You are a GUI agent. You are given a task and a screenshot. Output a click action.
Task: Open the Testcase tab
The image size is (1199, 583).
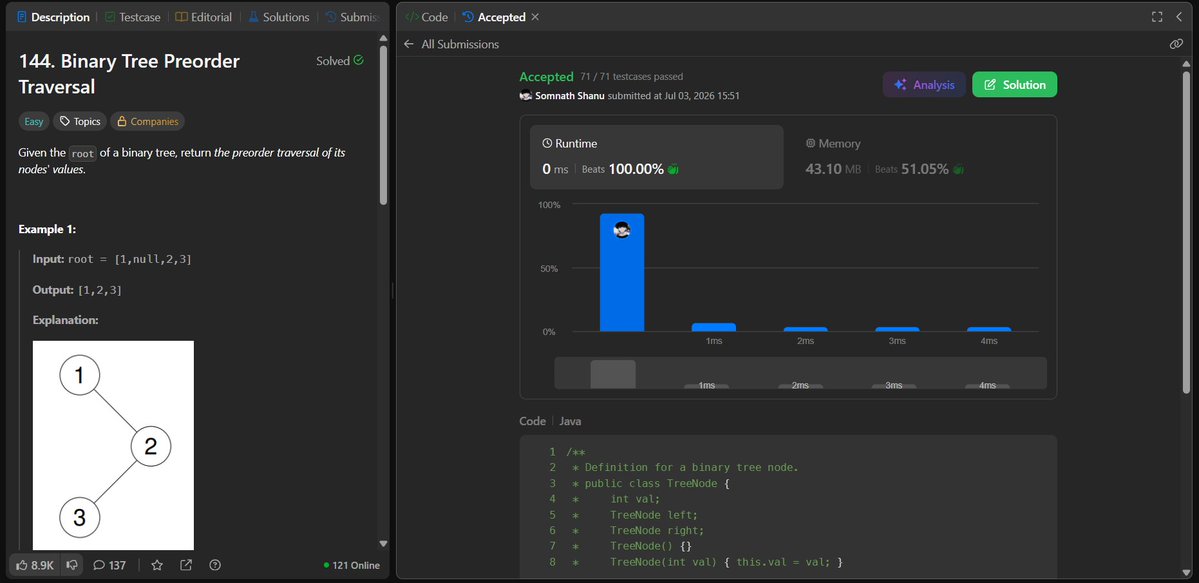[x=132, y=17]
